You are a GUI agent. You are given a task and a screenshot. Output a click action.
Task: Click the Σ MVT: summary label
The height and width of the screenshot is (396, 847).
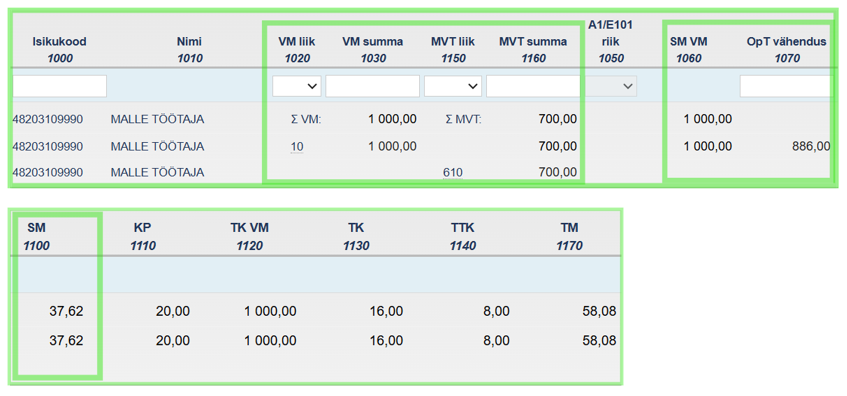click(x=463, y=119)
